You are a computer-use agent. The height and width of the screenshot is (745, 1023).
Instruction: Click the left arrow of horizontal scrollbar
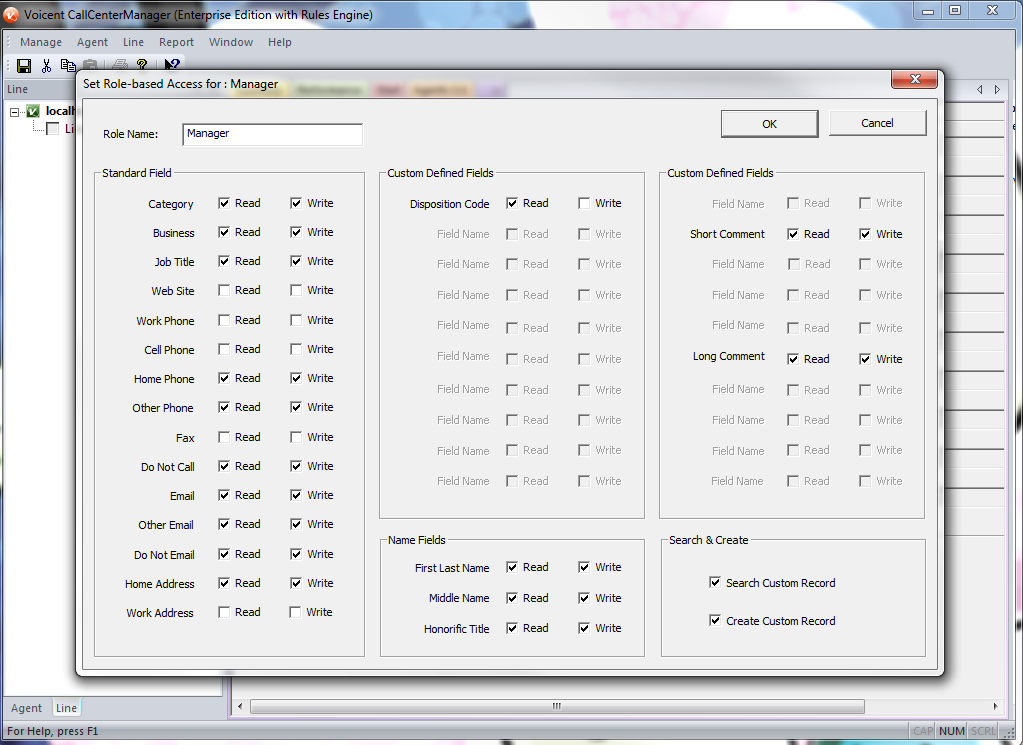click(239, 706)
